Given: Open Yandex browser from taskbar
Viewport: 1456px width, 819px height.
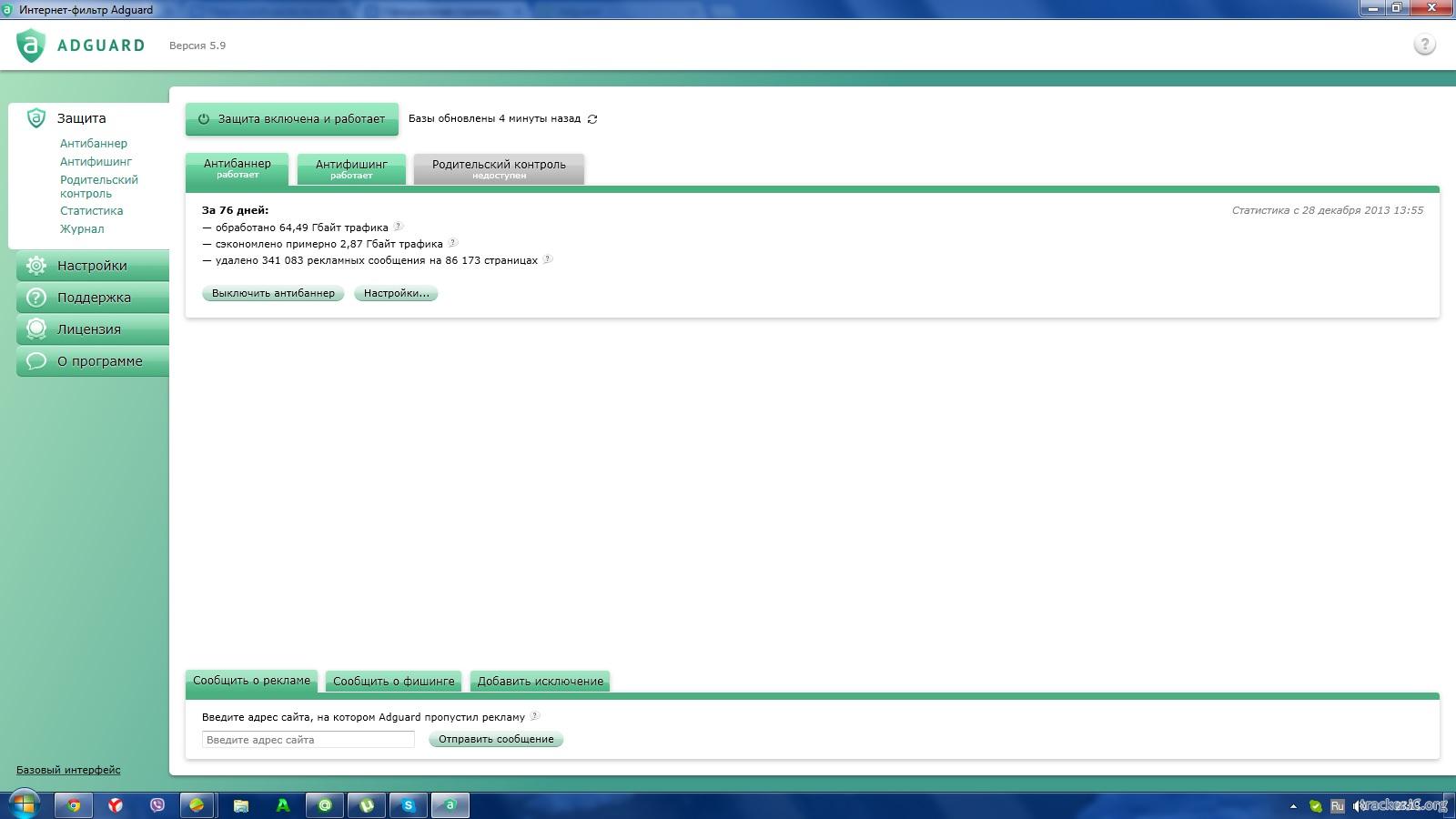Looking at the screenshot, I should pos(116,805).
